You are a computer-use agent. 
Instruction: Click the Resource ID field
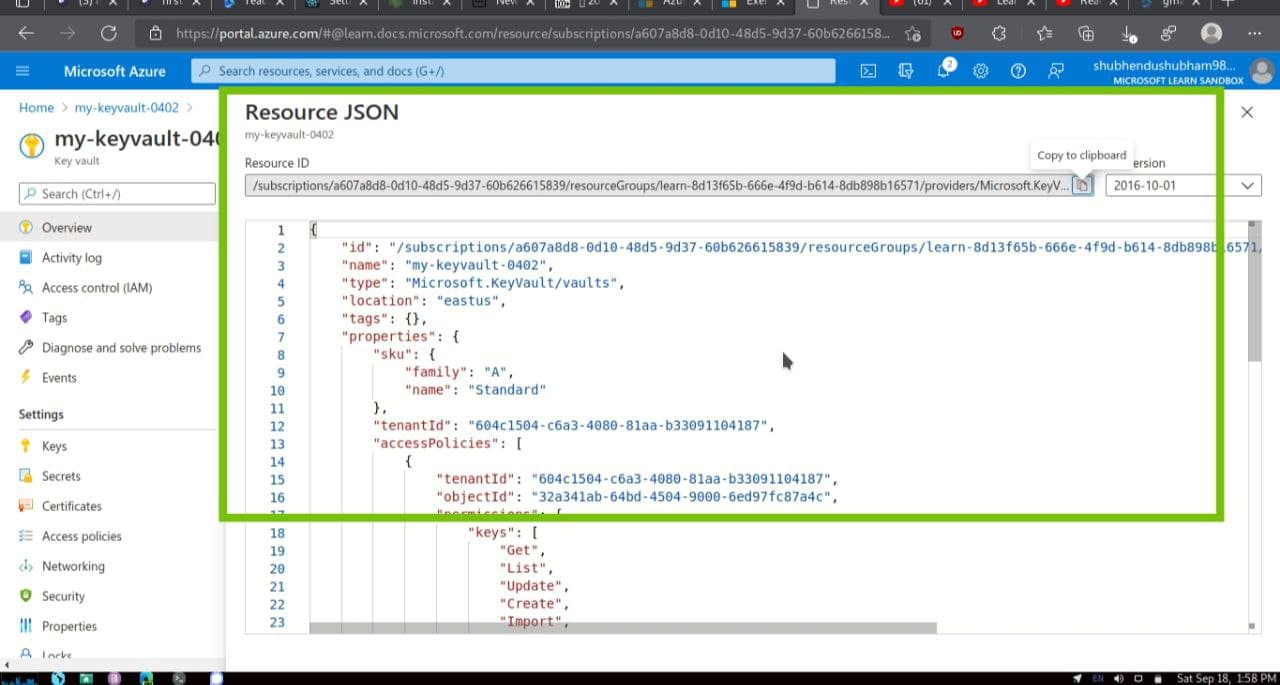[x=659, y=185]
